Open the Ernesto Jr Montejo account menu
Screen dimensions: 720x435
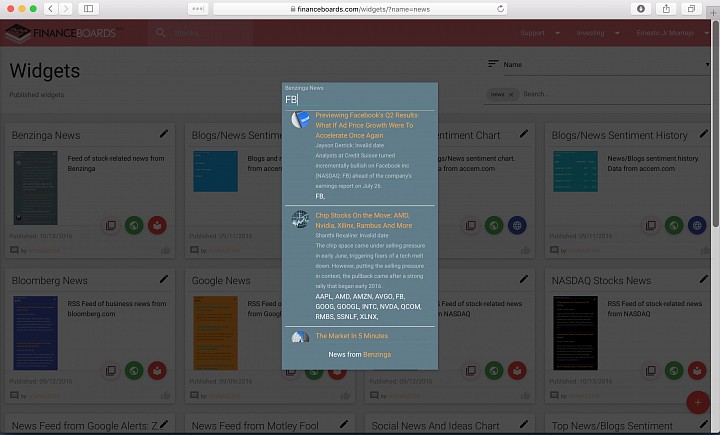pyautogui.click(x=672, y=33)
